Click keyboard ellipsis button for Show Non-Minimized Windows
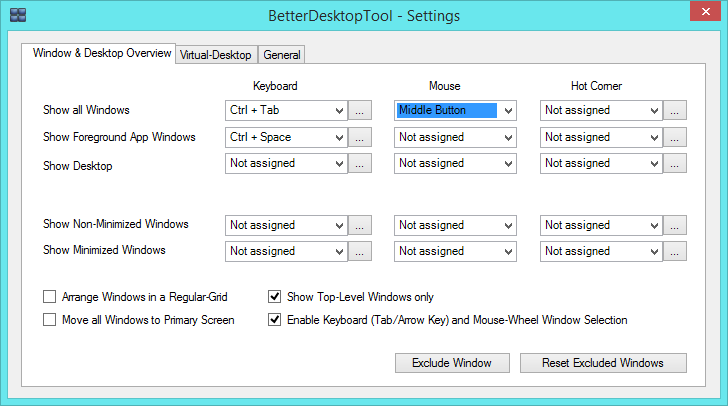 pyautogui.click(x=360, y=225)
